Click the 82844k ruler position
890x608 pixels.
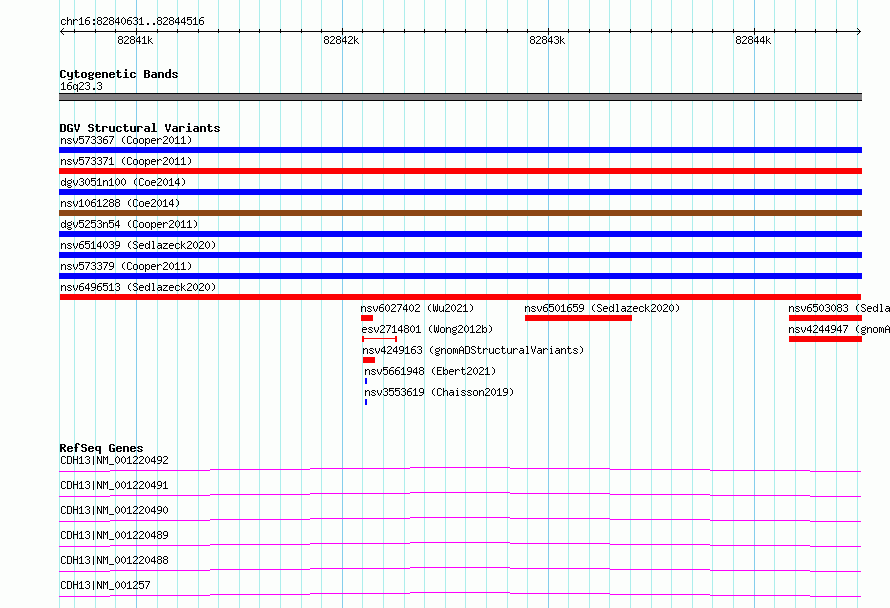pos(753,40)
